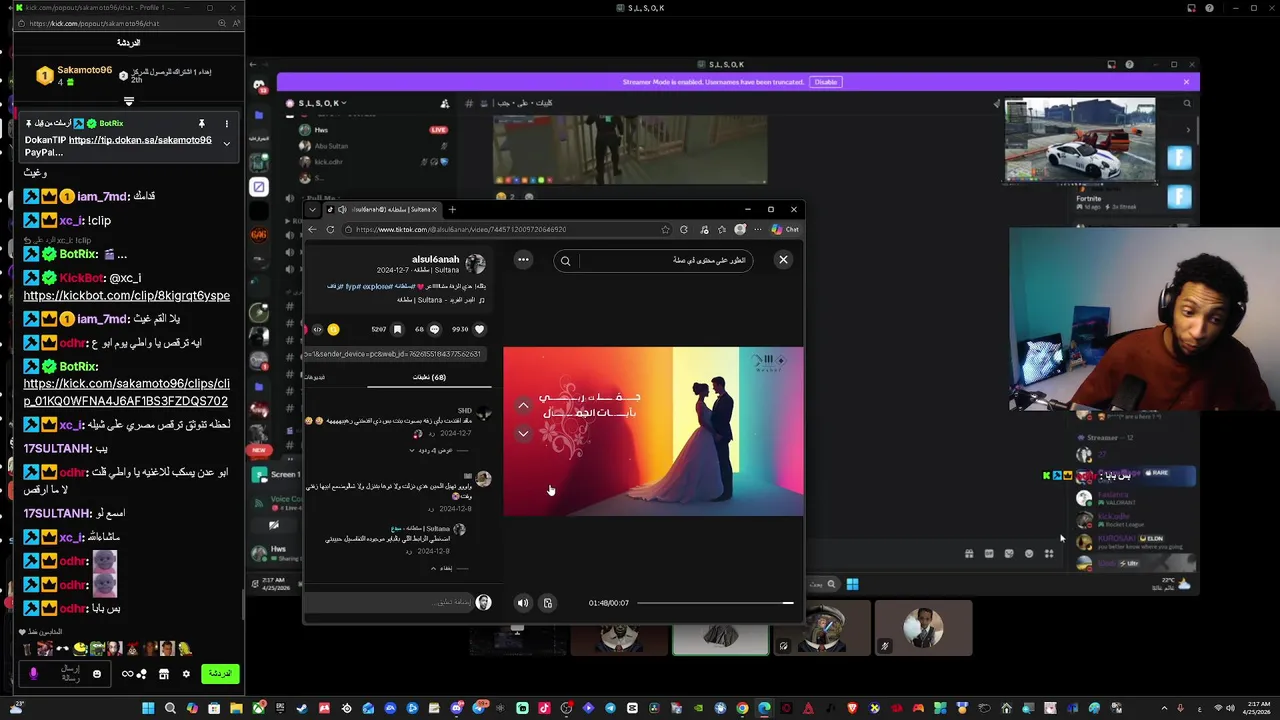Click the TikTok add-comment input field
Image resolution: width=1280 pixels, height=720 pixels.
click(x=389, y=602)
